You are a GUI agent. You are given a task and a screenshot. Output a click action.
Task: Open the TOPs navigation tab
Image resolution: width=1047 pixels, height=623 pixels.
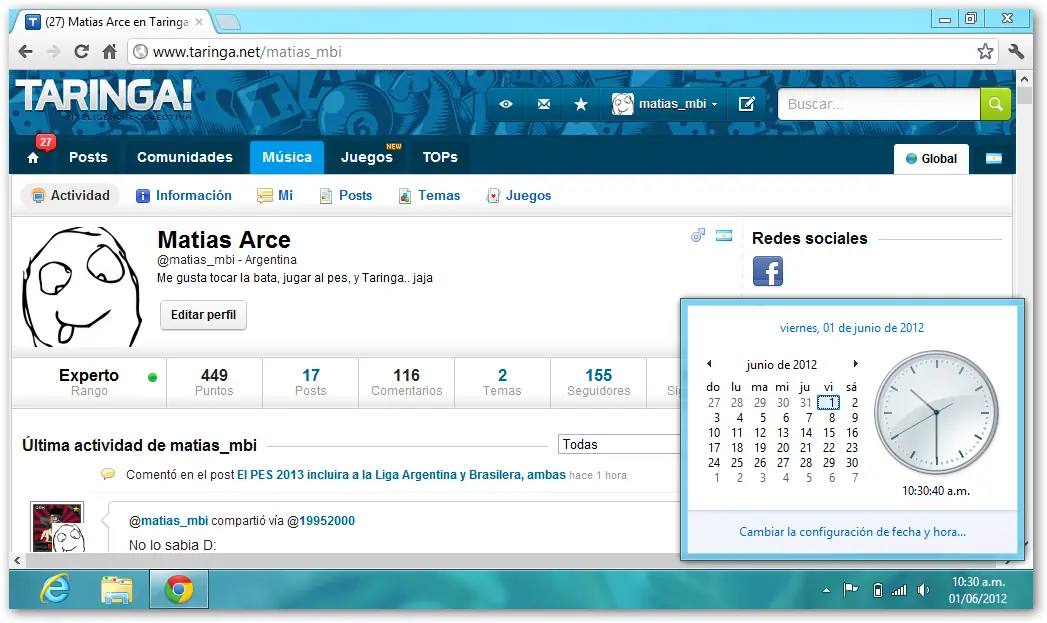click(x=440, y=158)
